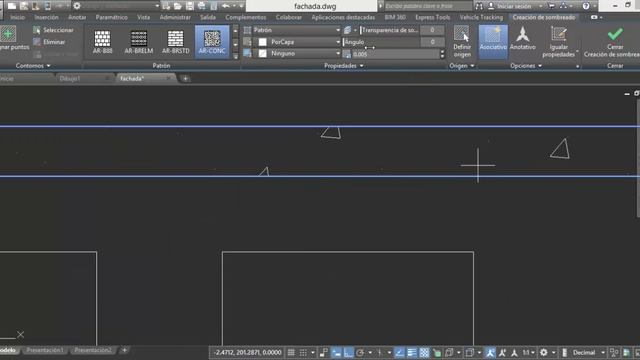Select the AR-B88 hatch pattern
The image size is (640, 360).
[x=102, y=42]
